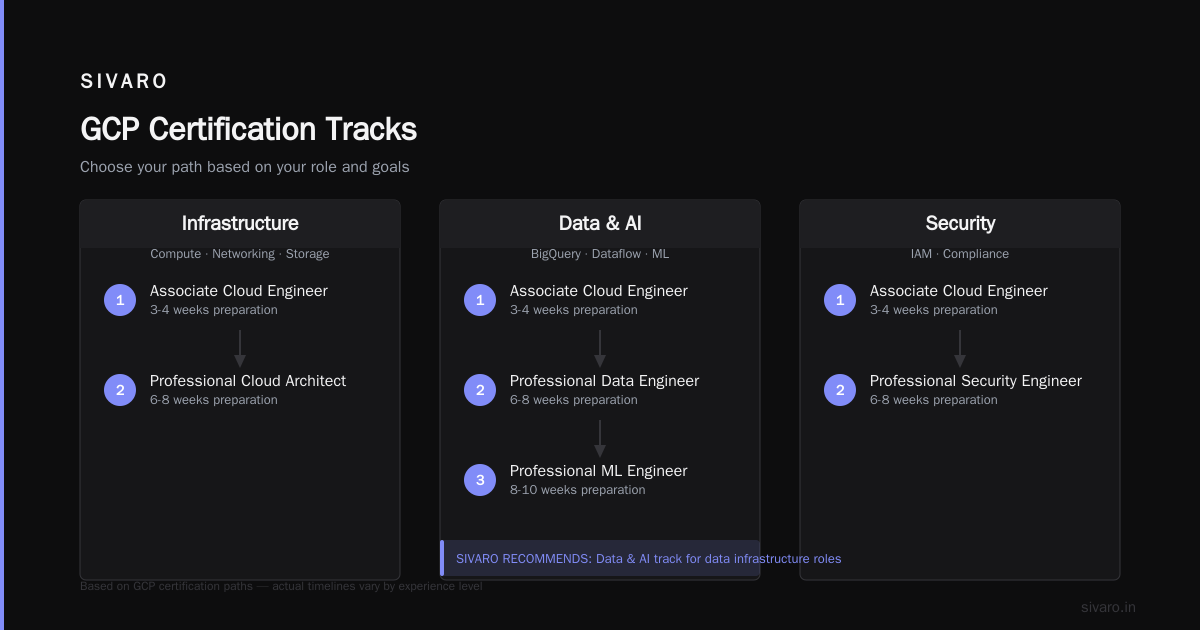Viewport: 1200px width, 630px height.
Task: Click step 2 circle in Infrastructure track
Action: pyautogui.click(x=120, y=390)
